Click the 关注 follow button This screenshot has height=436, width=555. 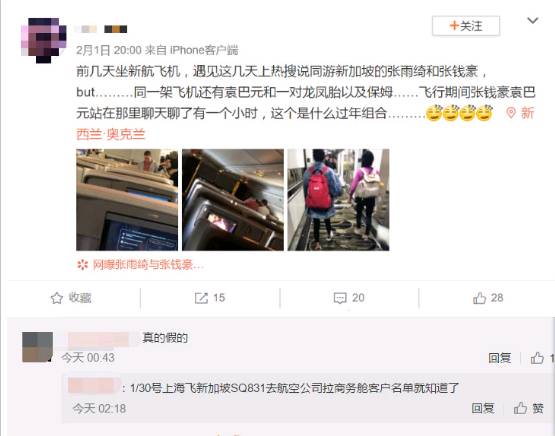pos(466,26)
